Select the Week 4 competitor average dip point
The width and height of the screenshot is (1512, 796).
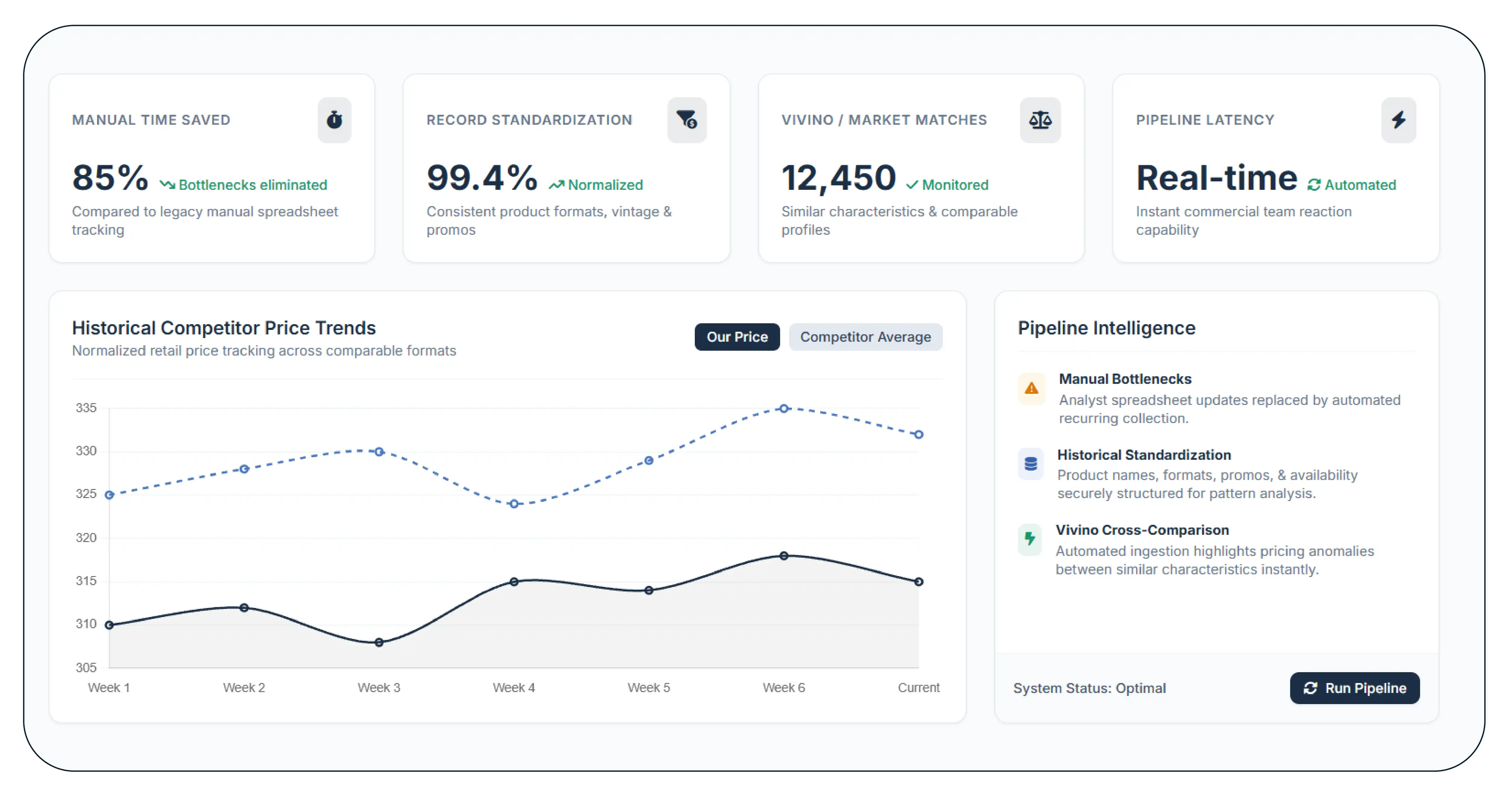point(514,504)
